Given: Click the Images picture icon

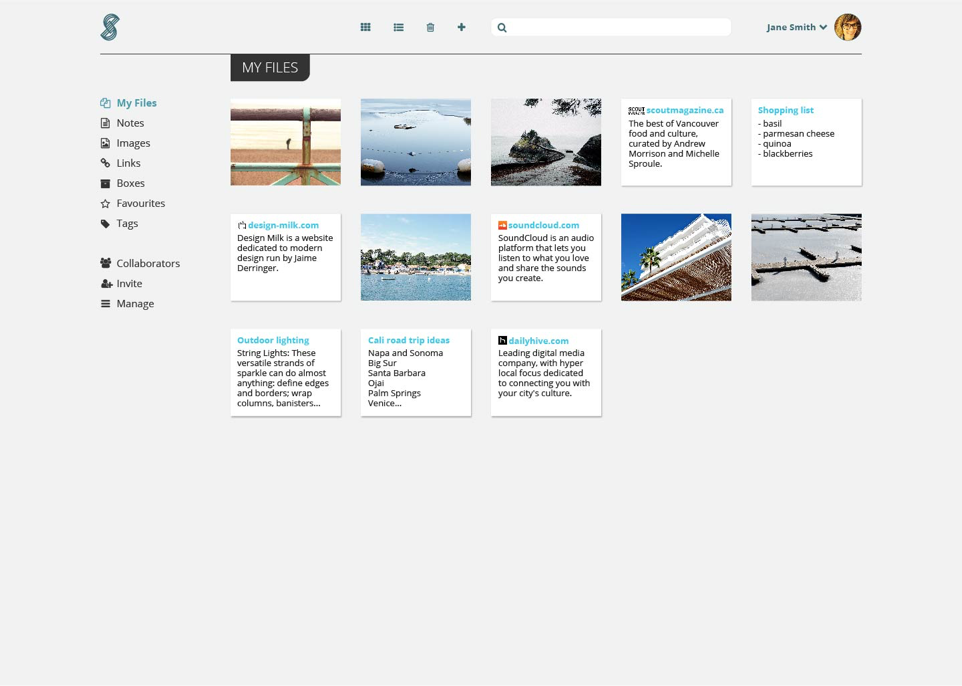Looking at the screenshot, I should pos(105,143).
